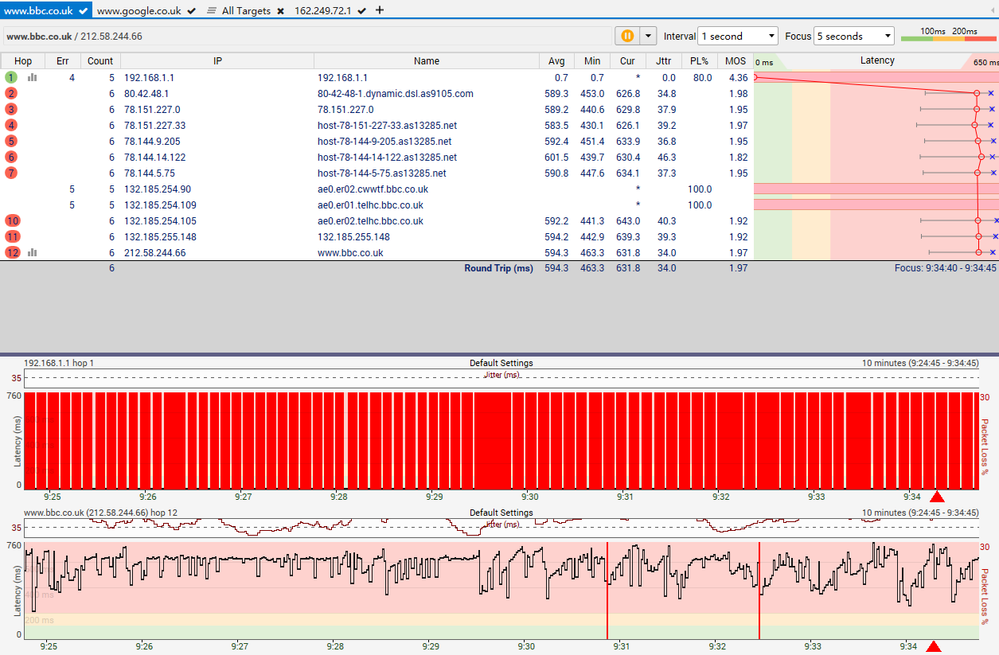Select hostname ae0.er01.telhc.bbc.co.uk

pyautogui.click(x=370, y=205)
